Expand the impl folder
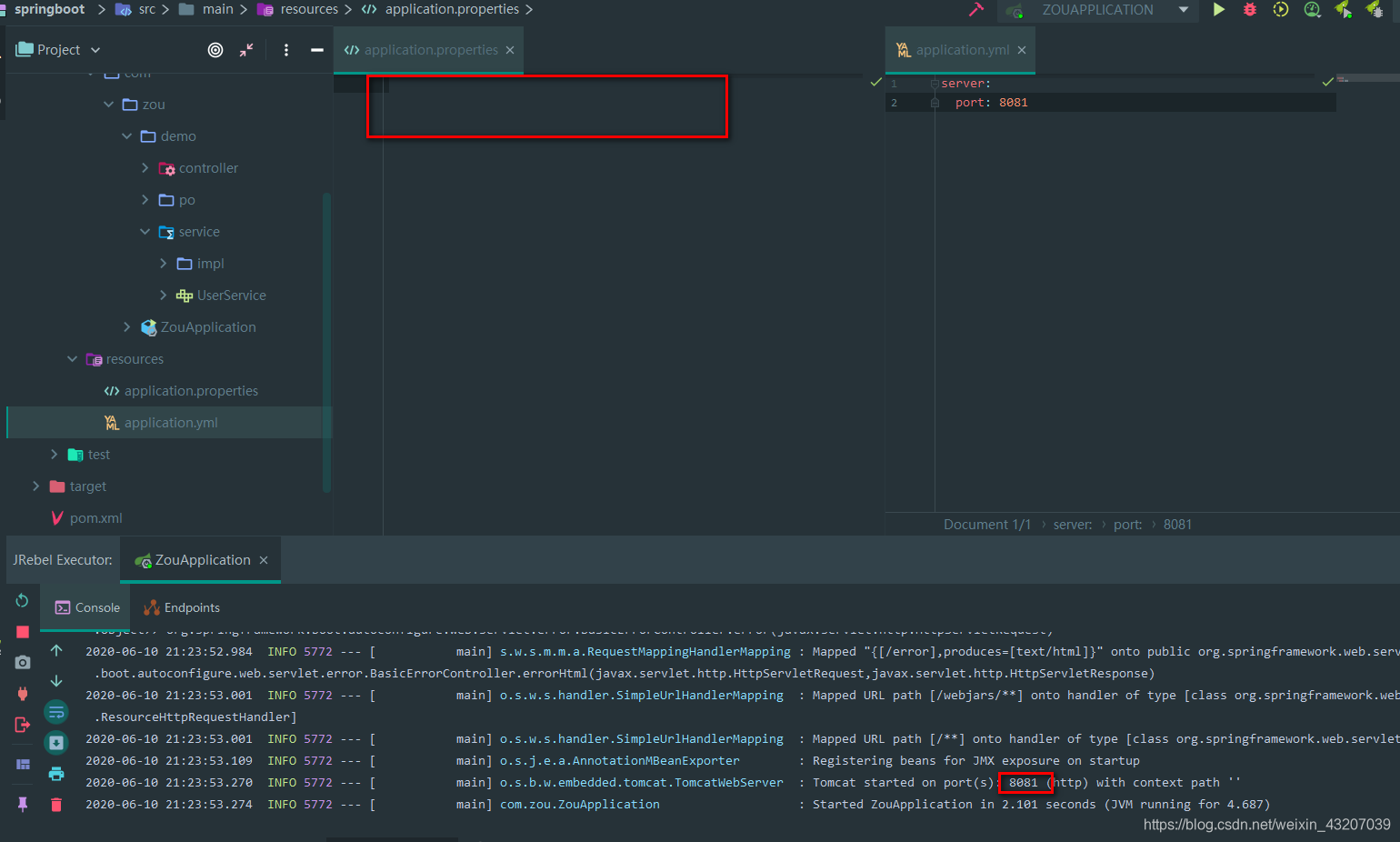The image size is (1400, 842). [164, 264]
